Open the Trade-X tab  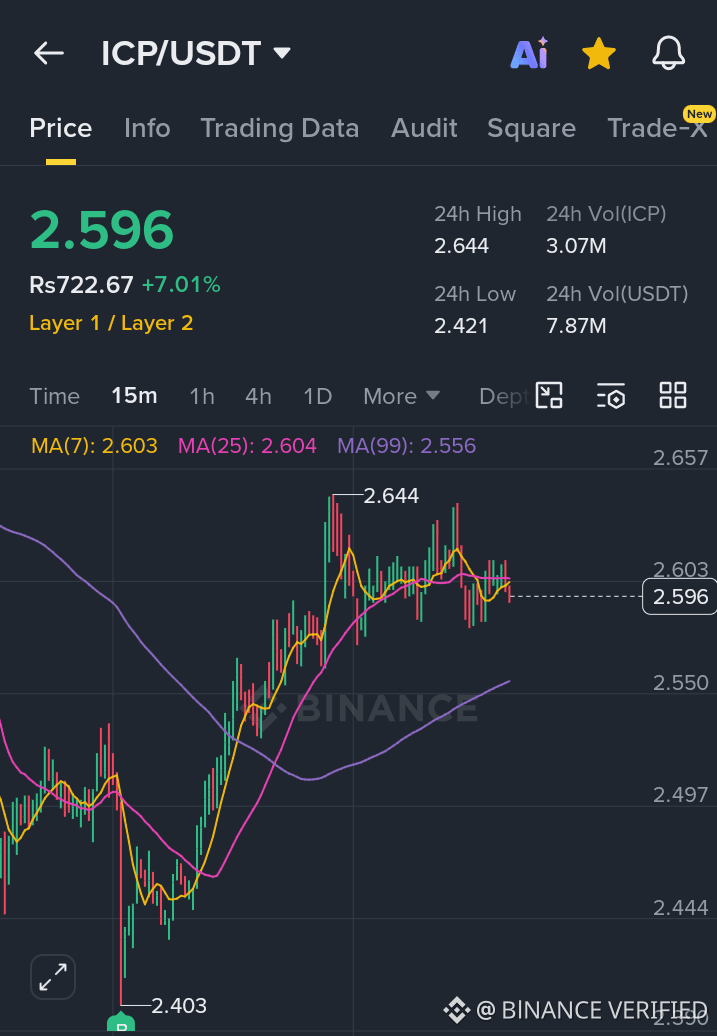coord(658,128)
